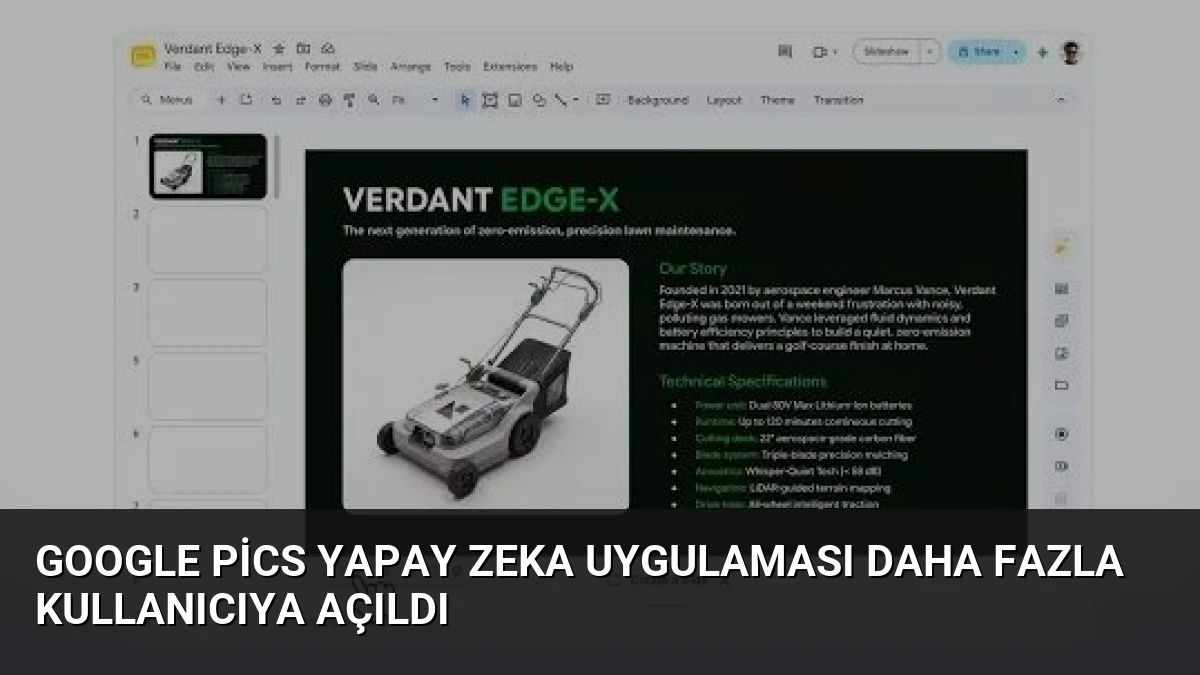The width and height of the screenshot is (1200, 675).
Task: Open the Slide menu
Action: (x=365, y=67)
